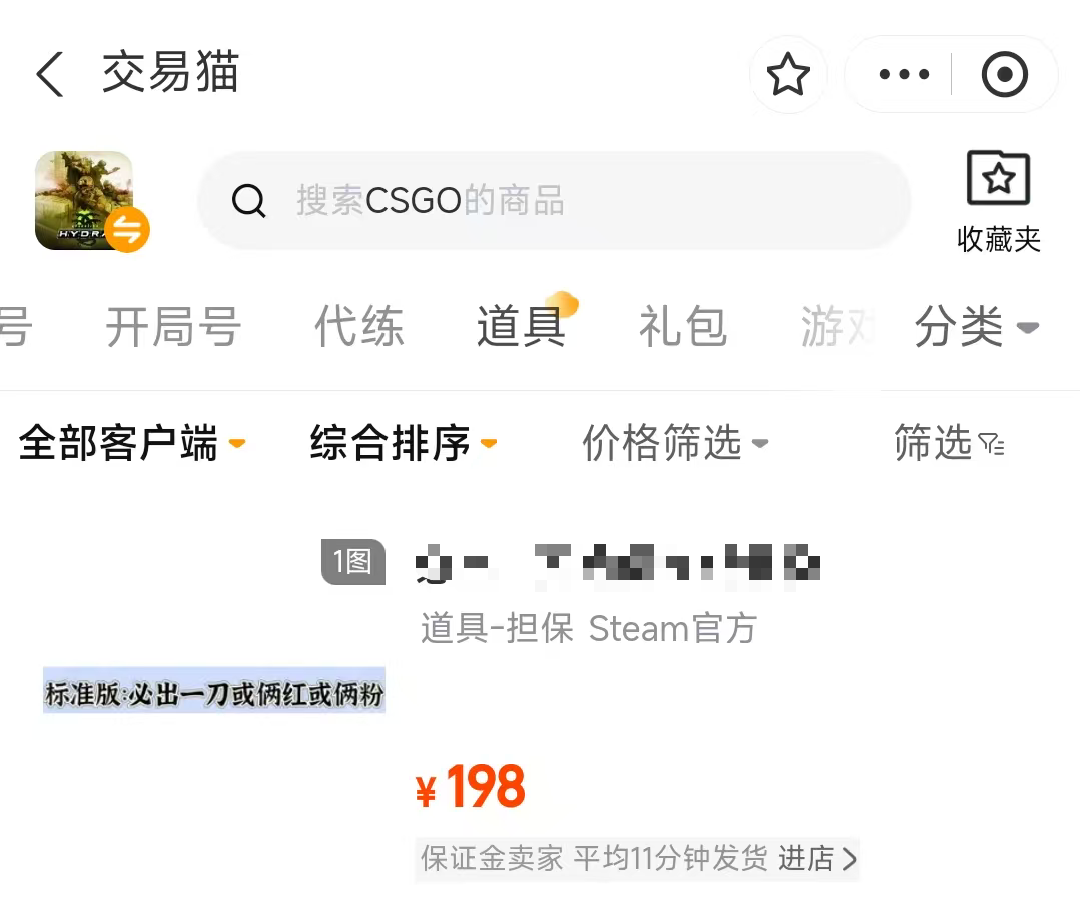Tap the ¥198 item price
1080x911 pixels.
(x=471, y=786)
